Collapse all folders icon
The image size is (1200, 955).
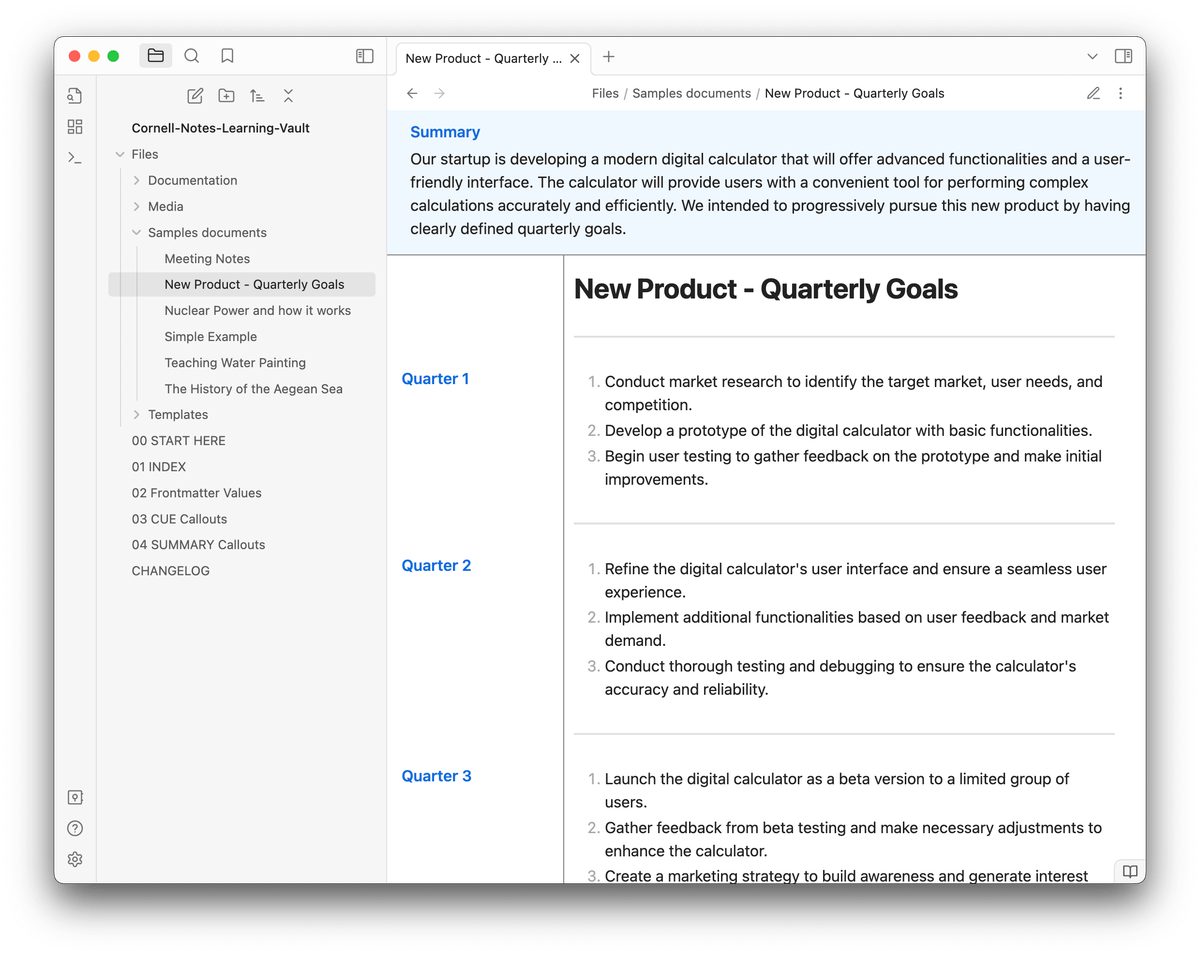pos(288,96)
